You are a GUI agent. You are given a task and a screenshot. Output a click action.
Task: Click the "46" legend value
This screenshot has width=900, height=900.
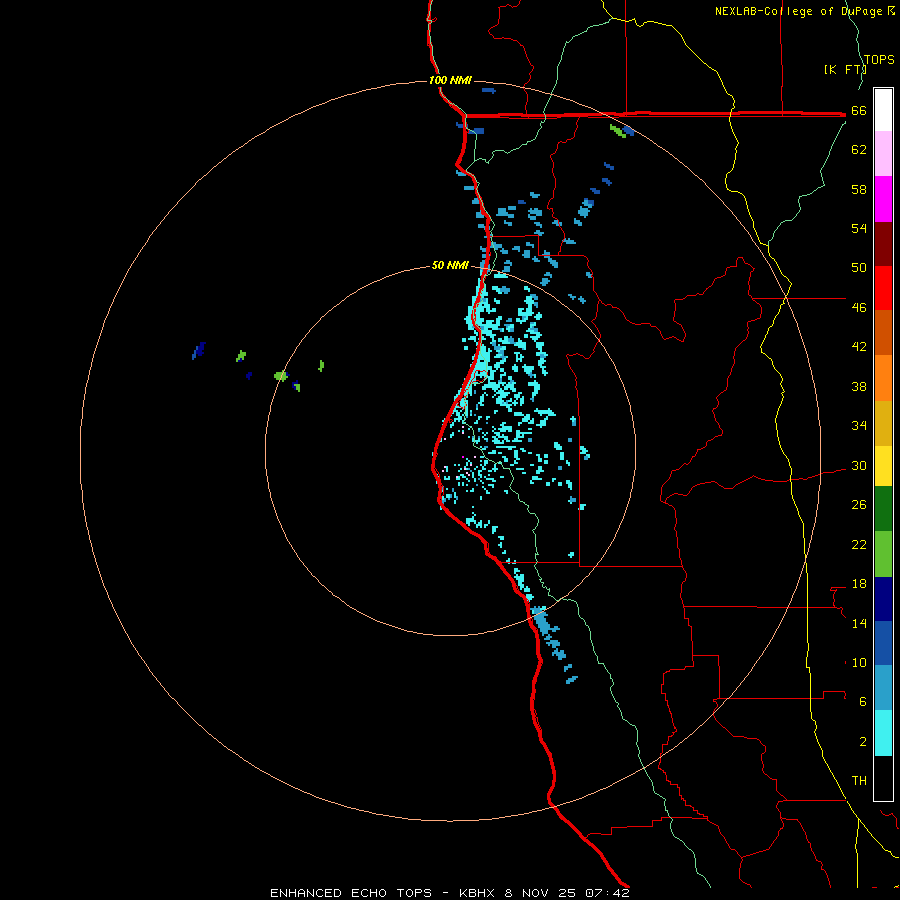859,308
